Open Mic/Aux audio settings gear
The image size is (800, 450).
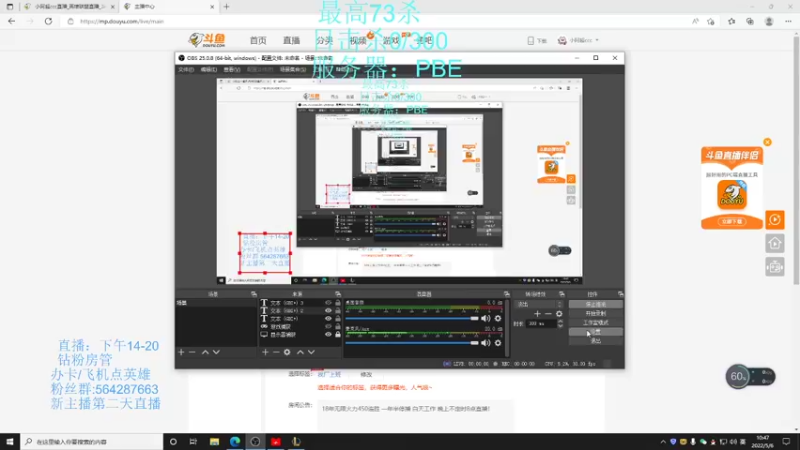498,343
